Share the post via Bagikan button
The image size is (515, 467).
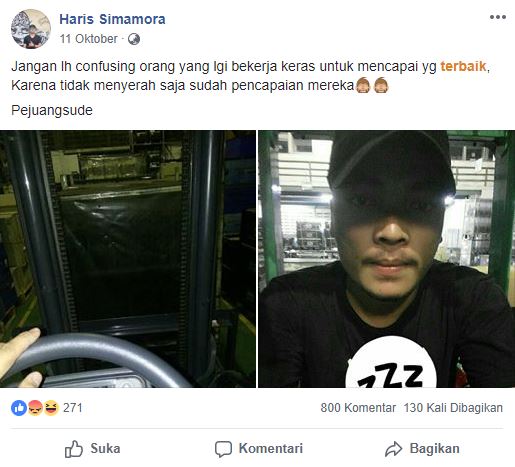[422, 449]
